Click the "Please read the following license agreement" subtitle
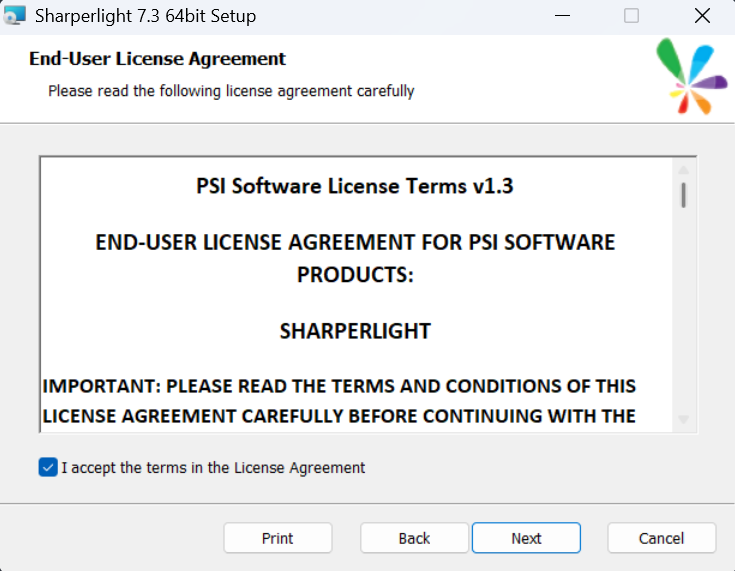The width and height of the screenshot is (735, 571). 231,91
